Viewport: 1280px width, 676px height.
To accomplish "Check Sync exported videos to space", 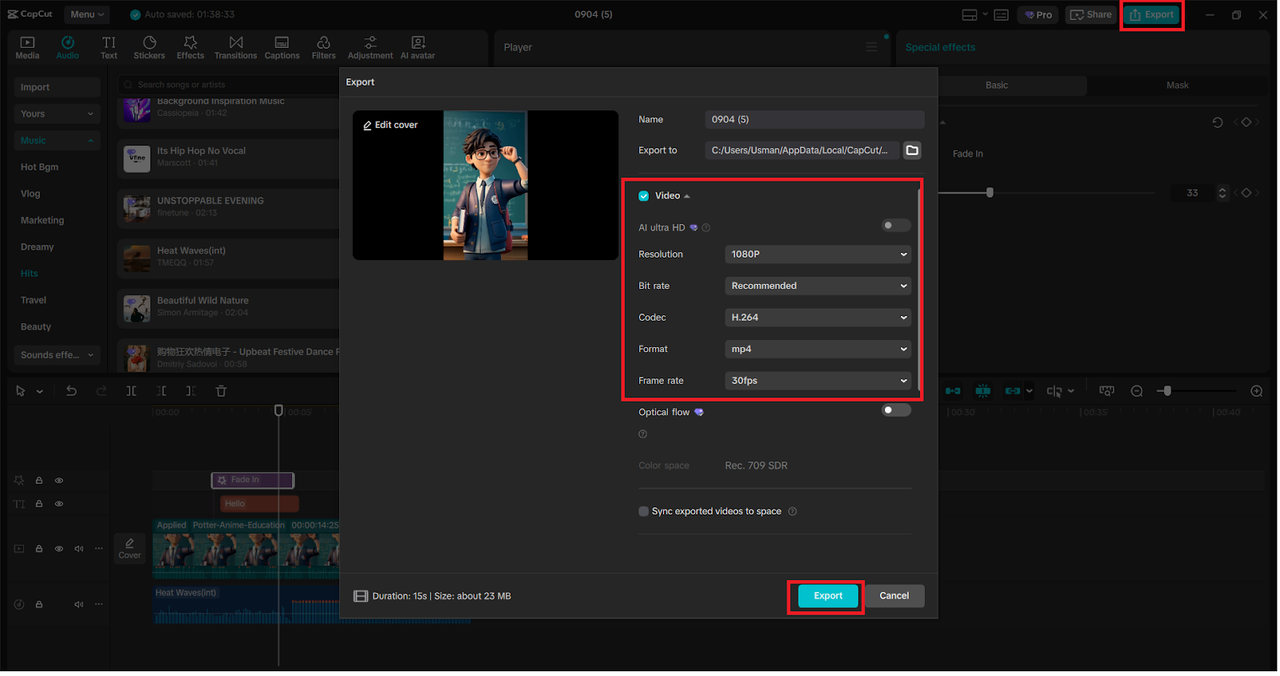I will 644,511.
